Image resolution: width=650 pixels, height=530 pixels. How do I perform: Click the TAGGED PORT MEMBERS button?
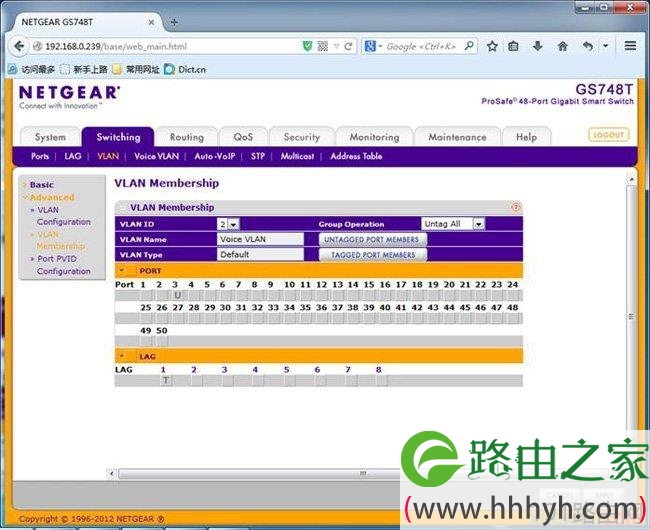373,255
